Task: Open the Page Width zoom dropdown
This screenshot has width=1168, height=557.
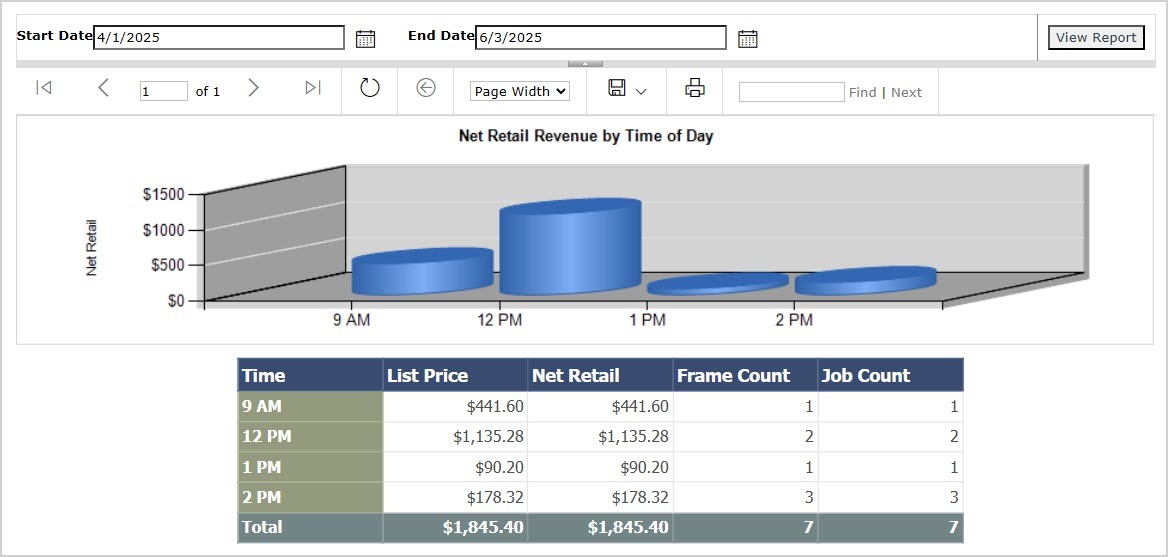Action: pos(520,91)
